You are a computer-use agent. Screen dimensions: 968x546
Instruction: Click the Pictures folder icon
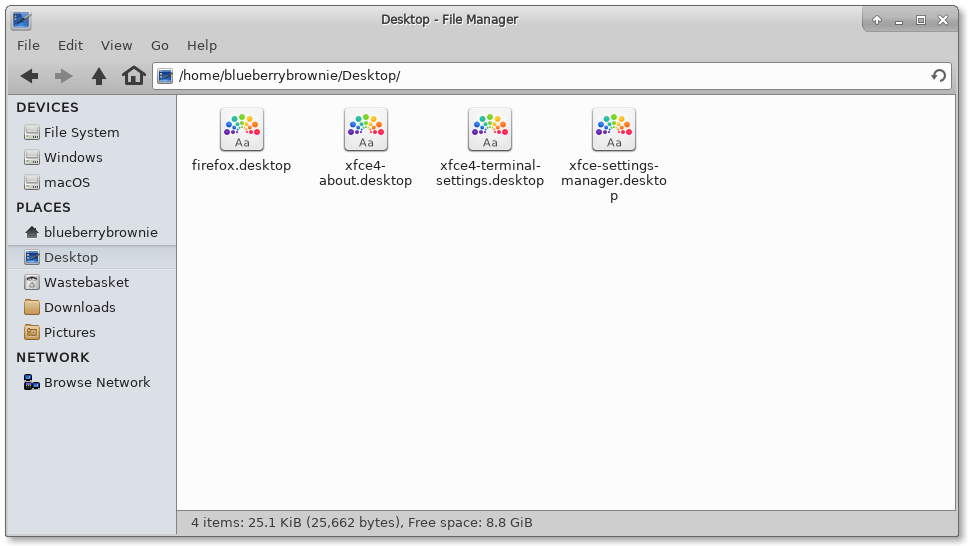click(x=31, y=332)
